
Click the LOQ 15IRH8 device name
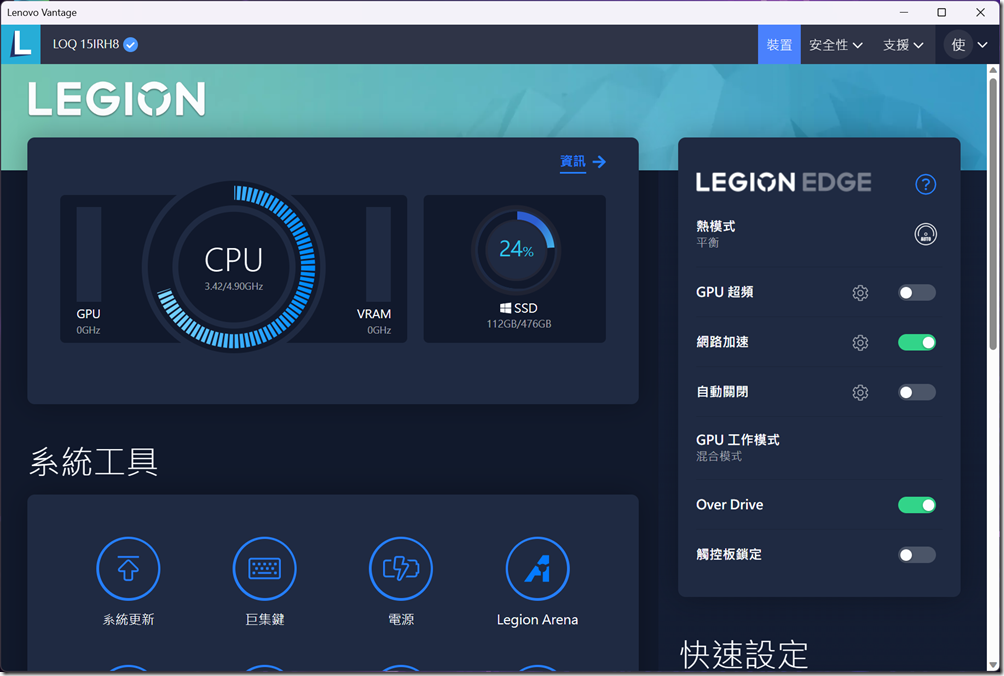click(86, 44)
